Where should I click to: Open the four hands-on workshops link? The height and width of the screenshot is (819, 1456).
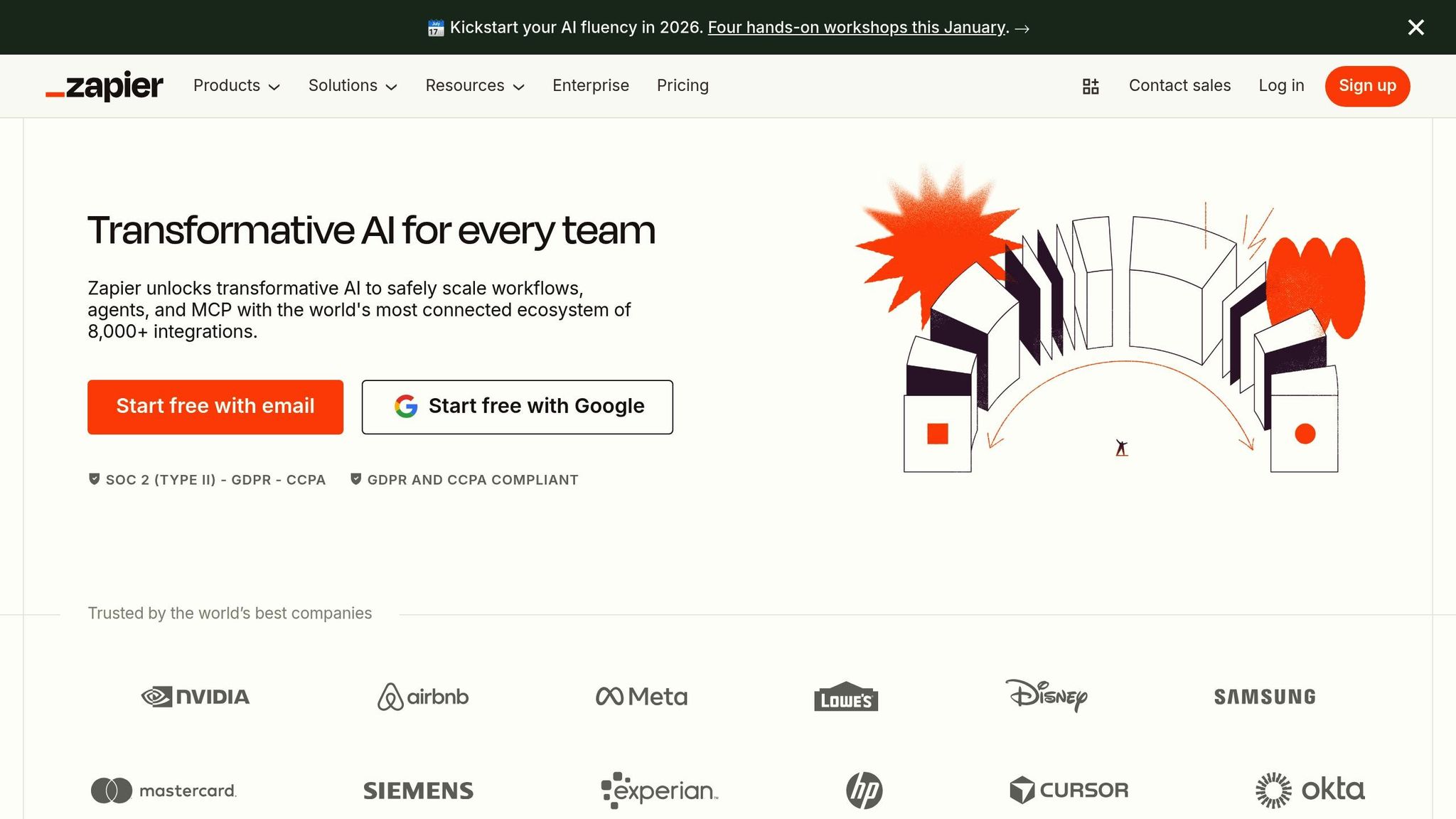[857, 27]
